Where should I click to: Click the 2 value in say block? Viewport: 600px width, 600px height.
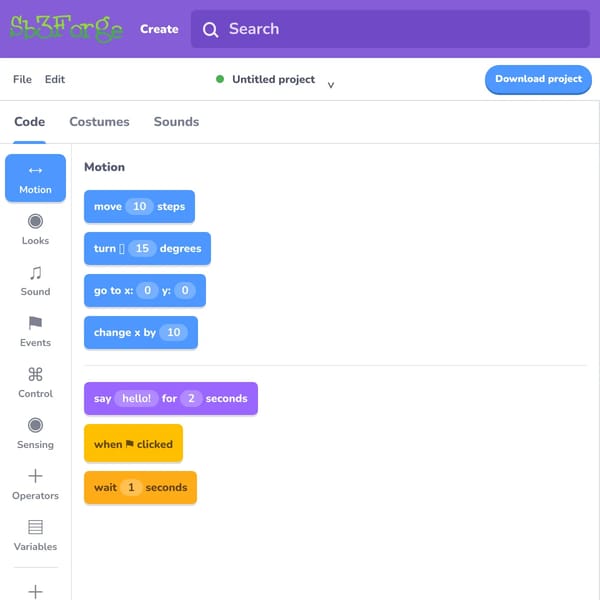(191, 398)
